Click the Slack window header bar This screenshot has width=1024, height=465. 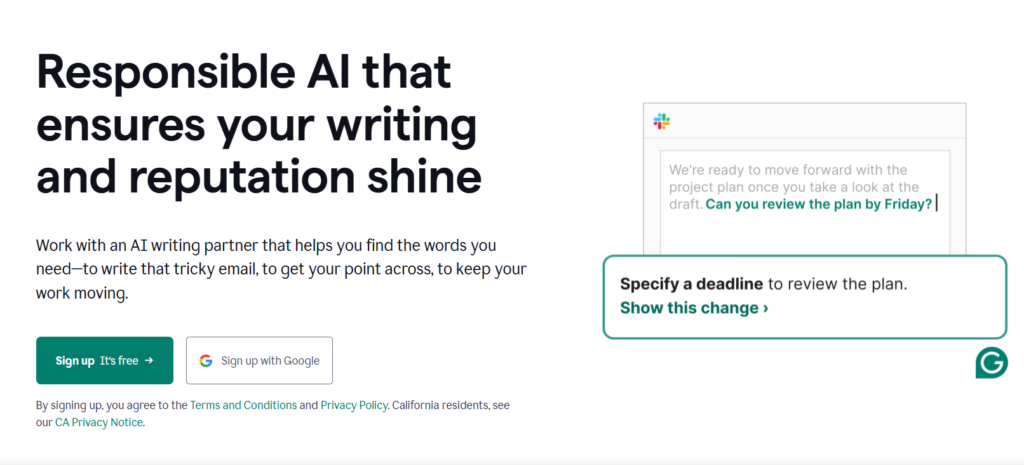tap(805, 121)
